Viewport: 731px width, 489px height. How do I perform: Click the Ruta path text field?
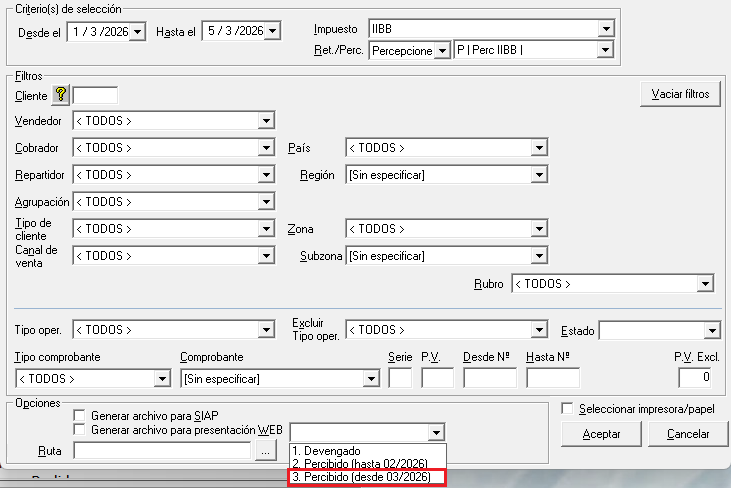pyautogui.click(x=162, y=452)
